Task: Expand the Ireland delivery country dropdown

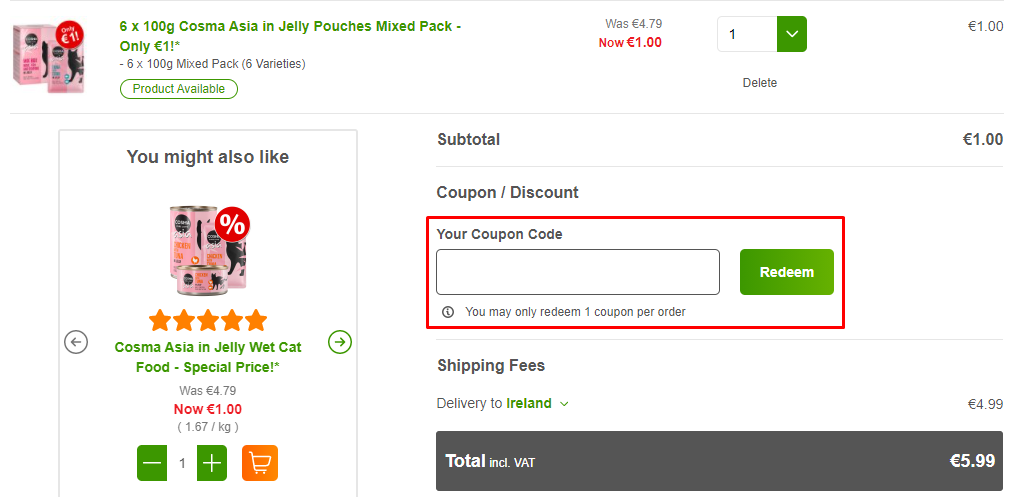Action: tap(564, 404)
